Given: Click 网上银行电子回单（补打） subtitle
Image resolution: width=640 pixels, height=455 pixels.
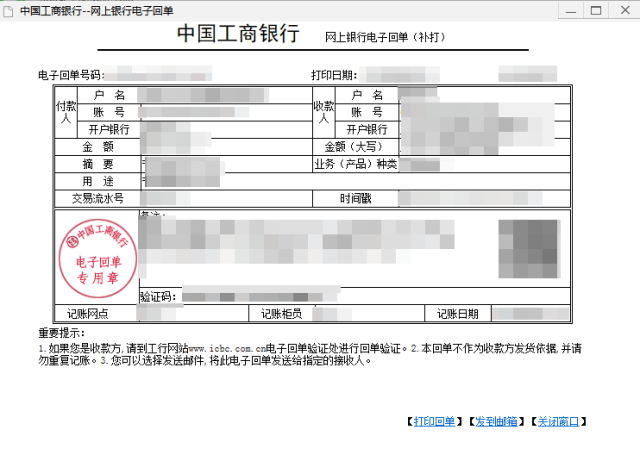Looking at the screenshot, I should coord(385,37).
